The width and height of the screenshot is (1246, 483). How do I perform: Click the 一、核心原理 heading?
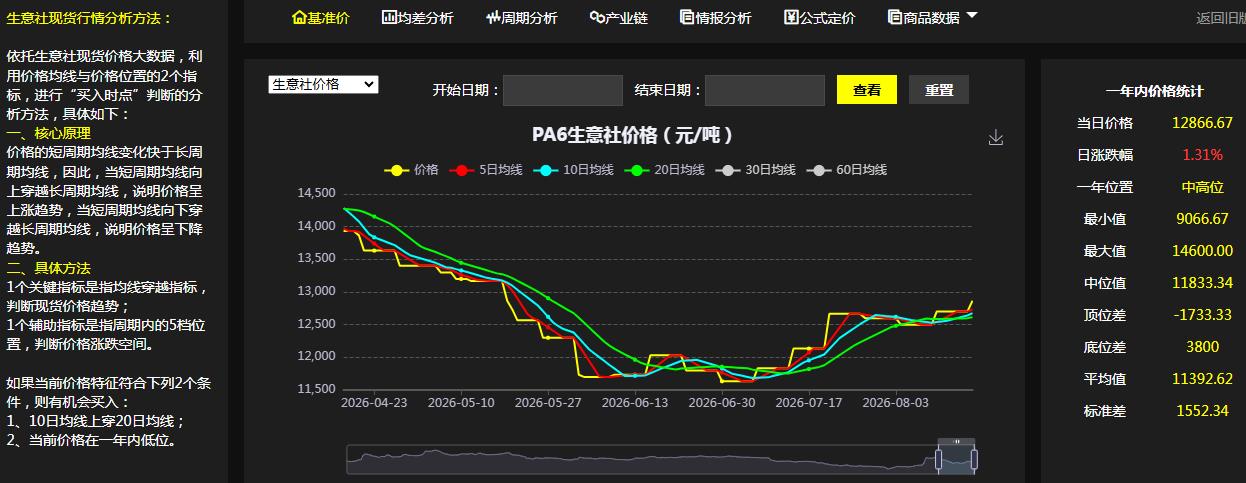click(49, 133)
